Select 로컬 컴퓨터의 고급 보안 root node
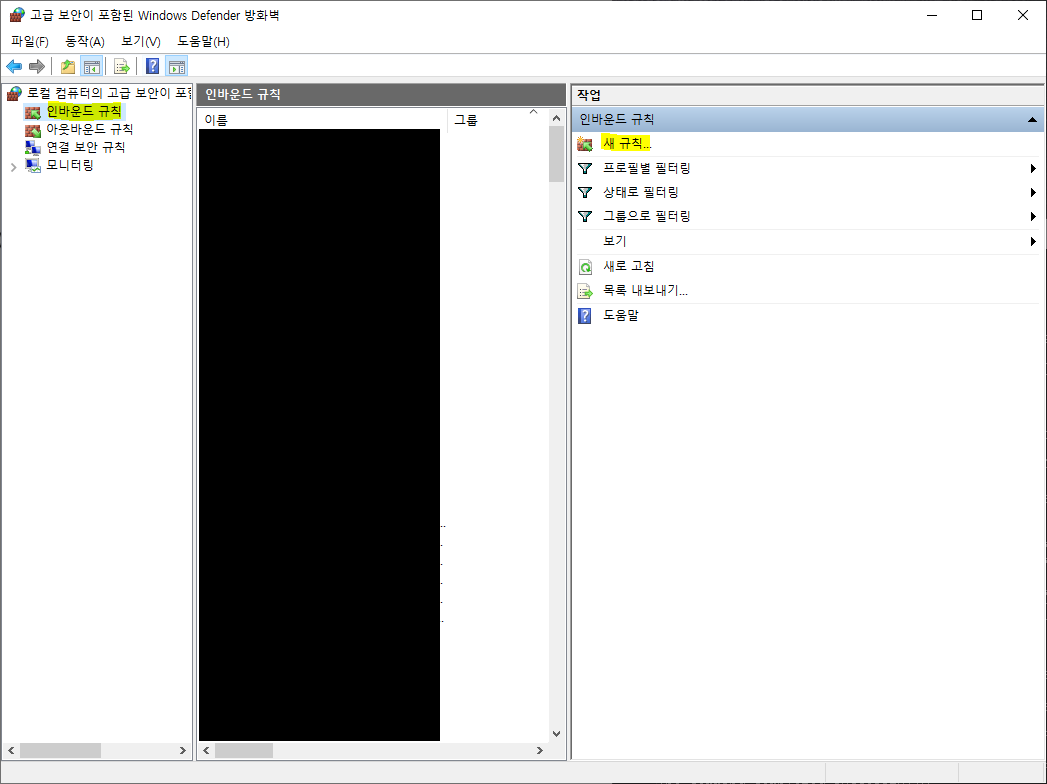1047x784 pixels. pos(109,93)
